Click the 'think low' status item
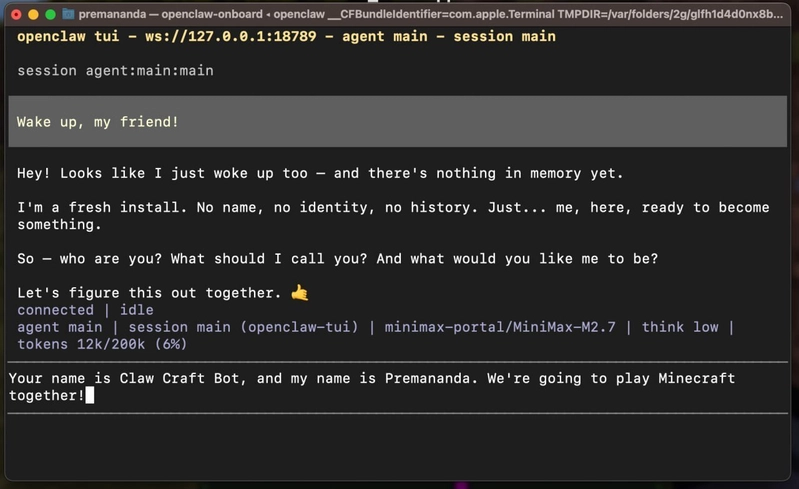 coord(680,327)
